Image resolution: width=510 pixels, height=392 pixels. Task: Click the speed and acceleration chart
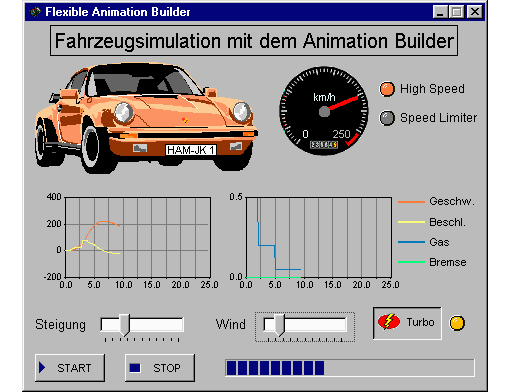[138, 237]
